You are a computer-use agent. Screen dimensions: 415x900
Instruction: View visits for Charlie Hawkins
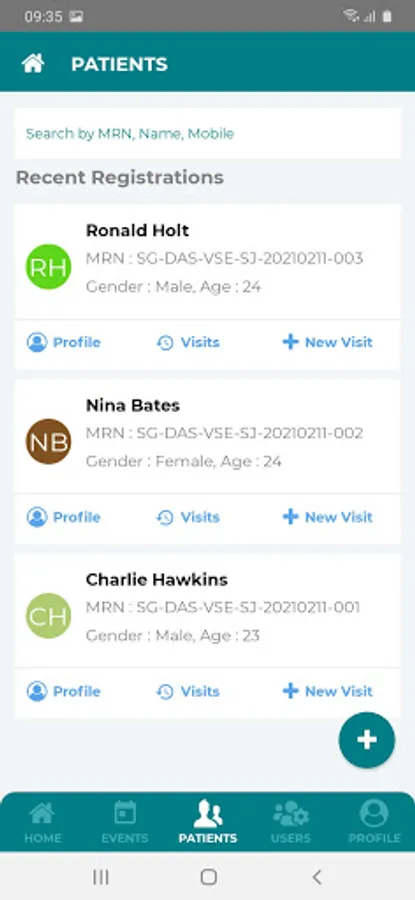(188, 692)
